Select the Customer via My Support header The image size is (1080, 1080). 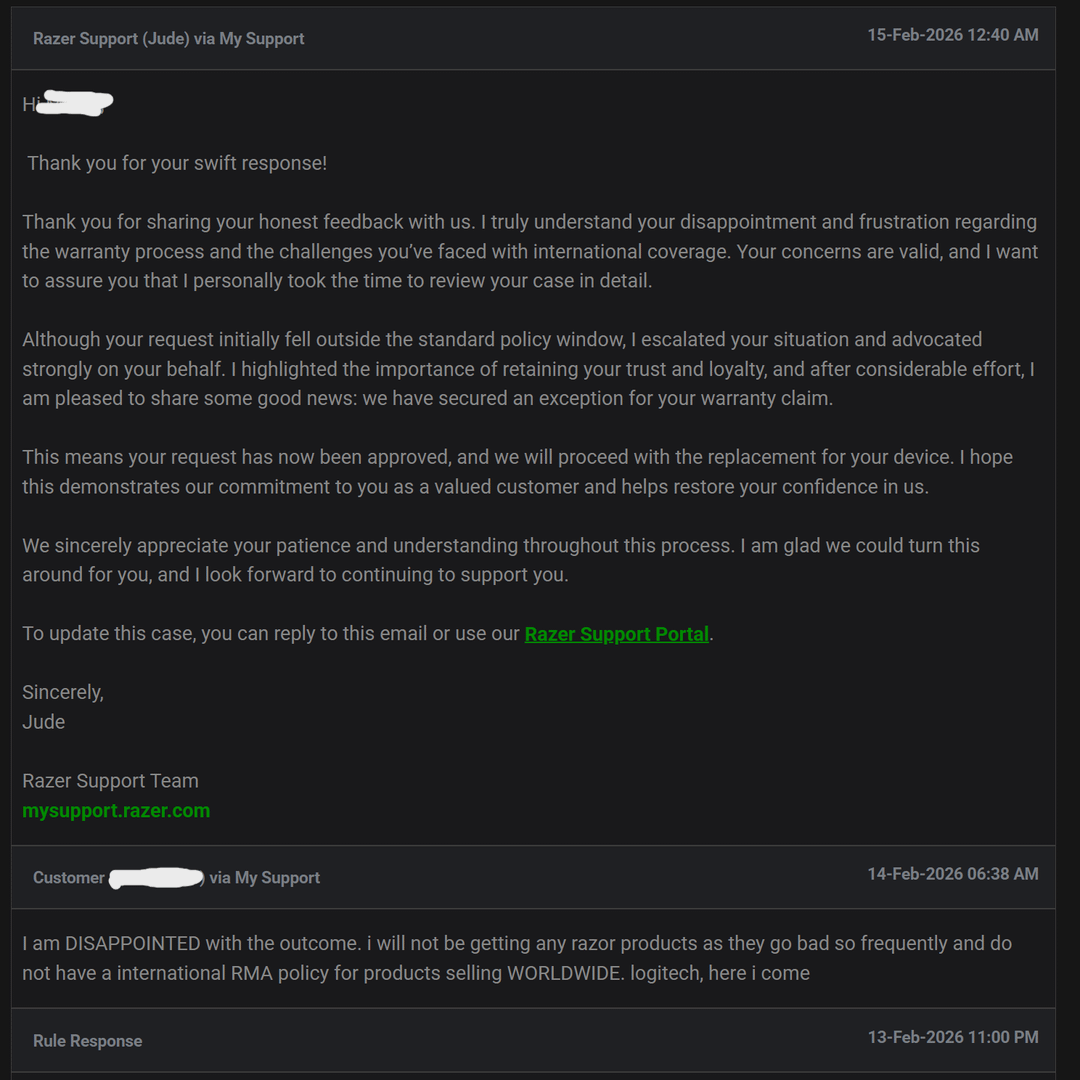click(533, 878)
